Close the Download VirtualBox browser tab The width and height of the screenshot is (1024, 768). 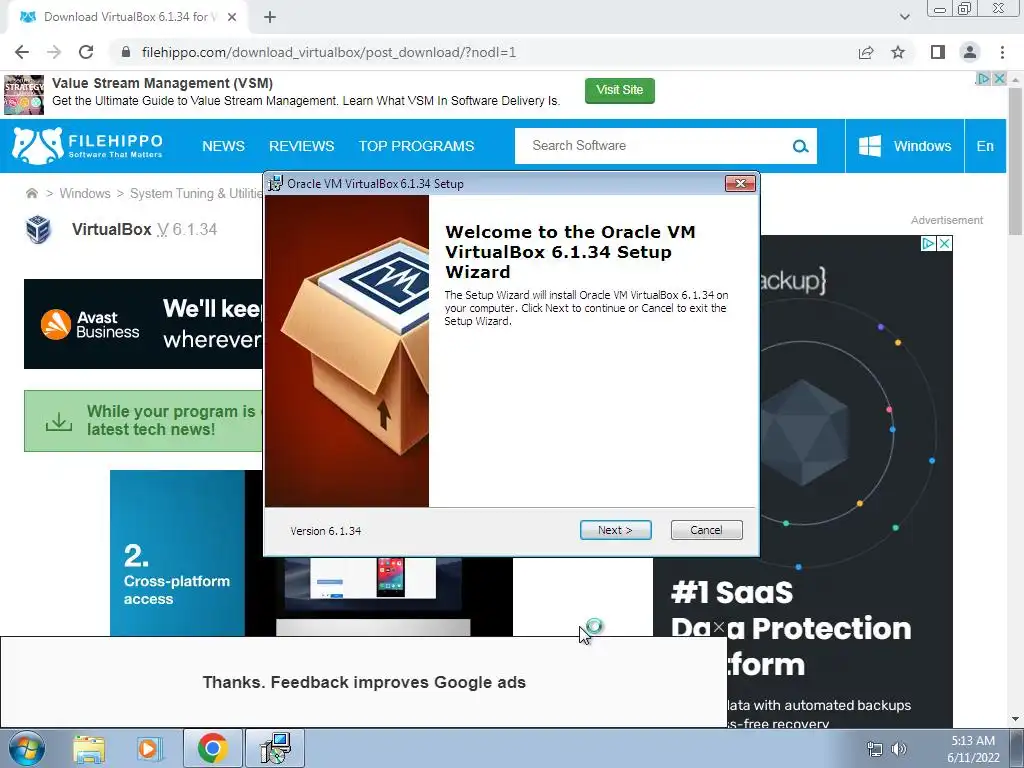coord(232,17)
